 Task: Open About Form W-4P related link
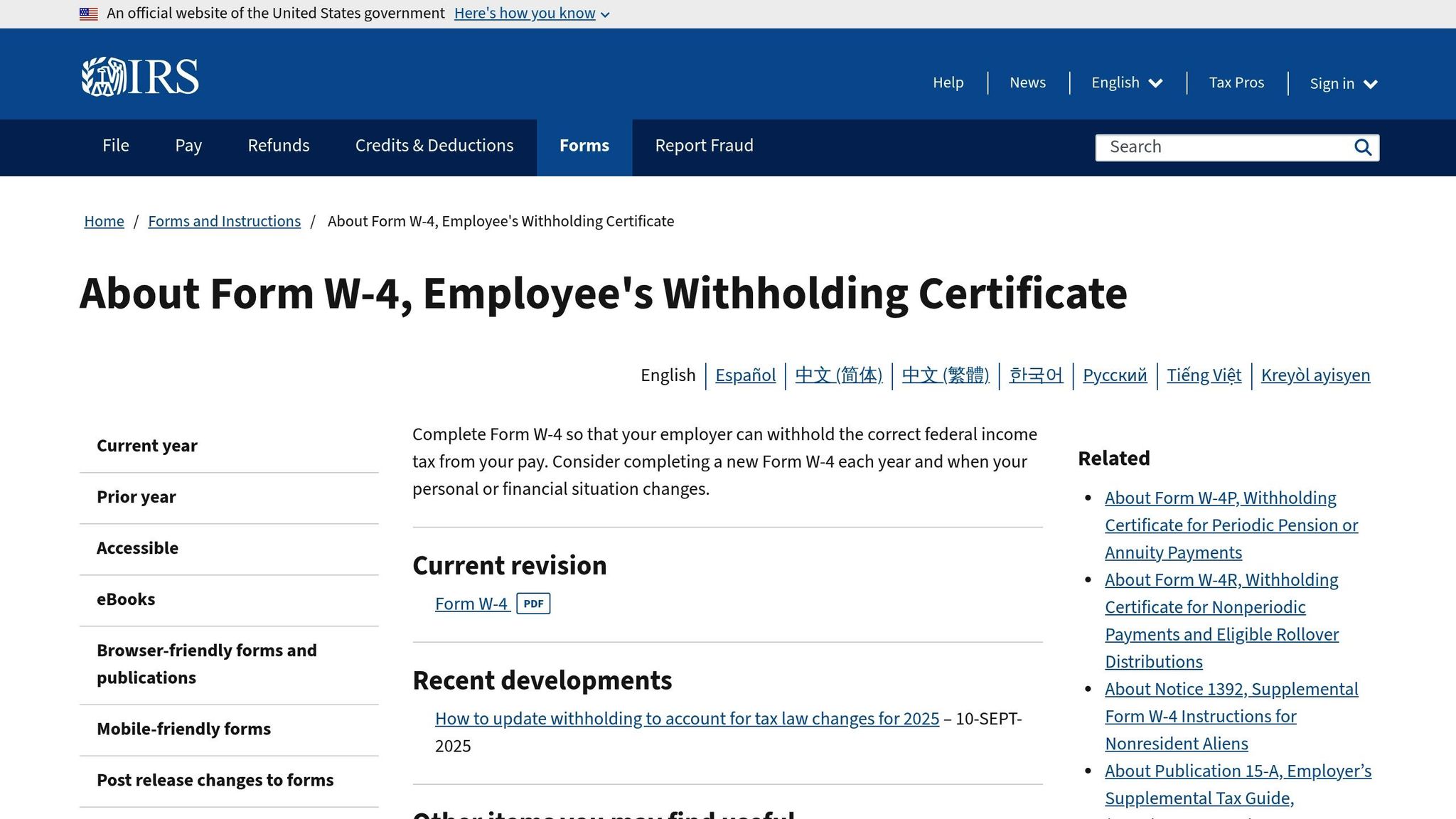point(1231,525)
